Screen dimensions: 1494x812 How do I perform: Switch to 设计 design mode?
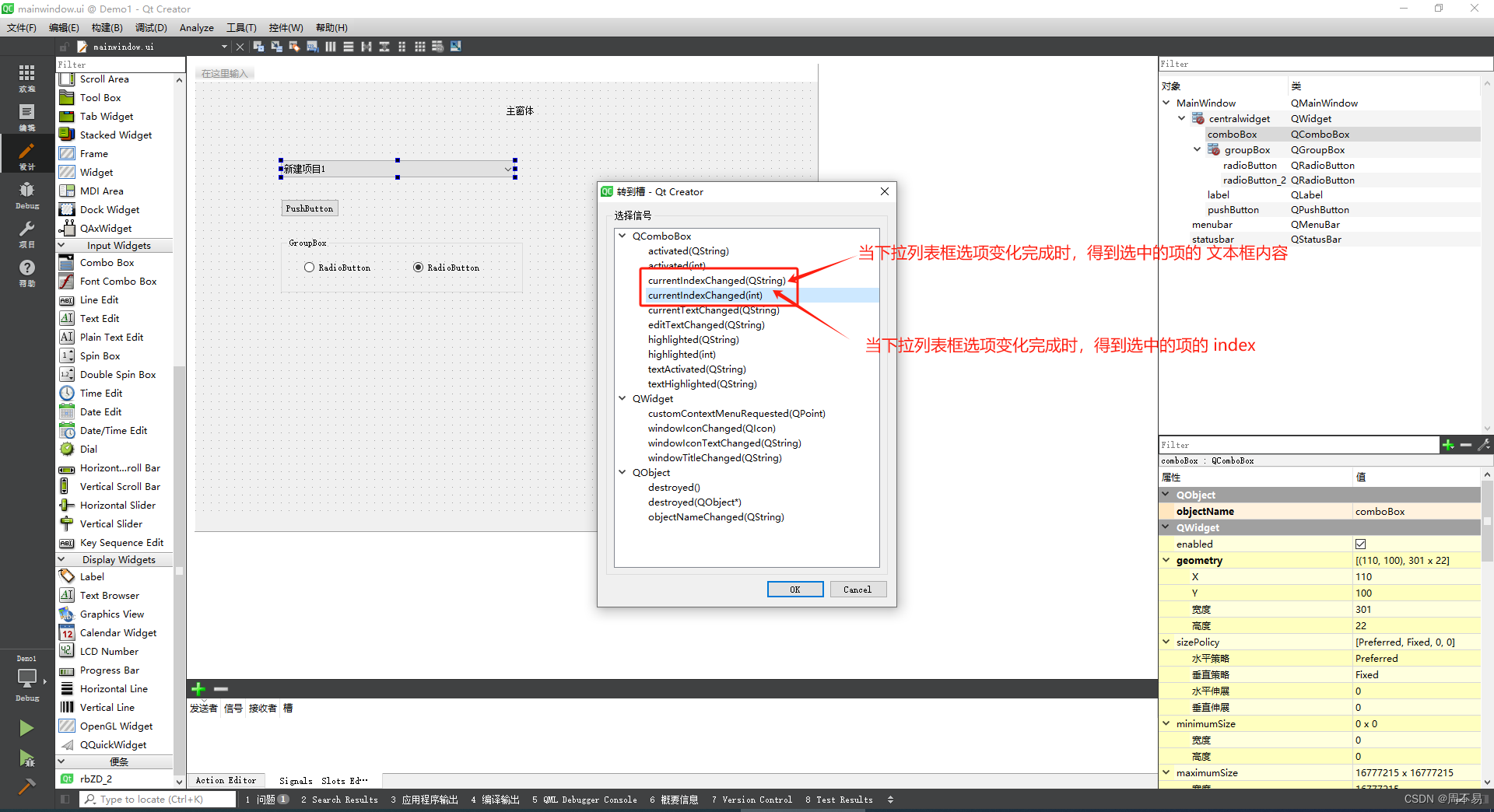(x=27, y=156)
